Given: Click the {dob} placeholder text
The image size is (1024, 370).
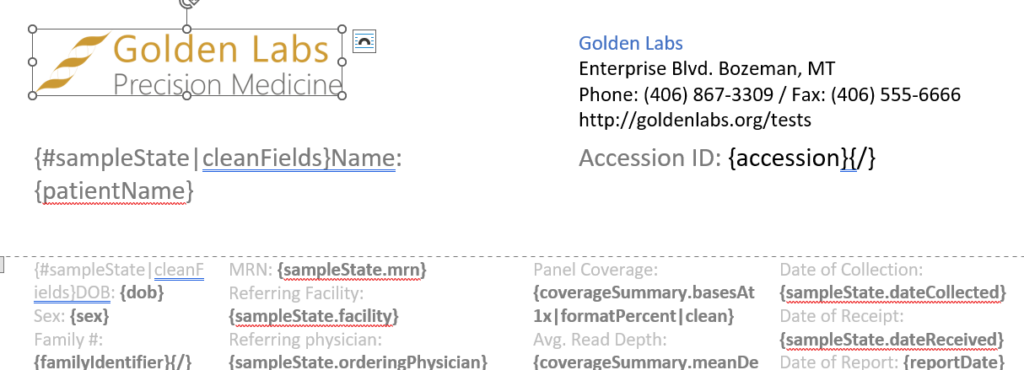Looking at the screenshot, I should tap(142, 292).
